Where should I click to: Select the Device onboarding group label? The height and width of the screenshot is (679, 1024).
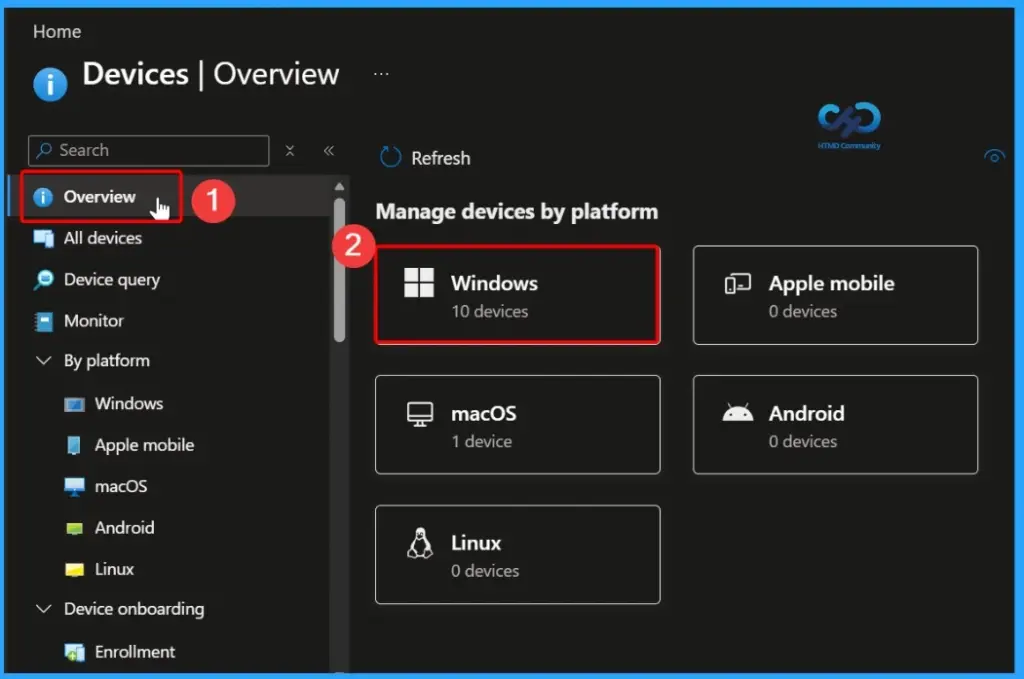click(134, 608)
